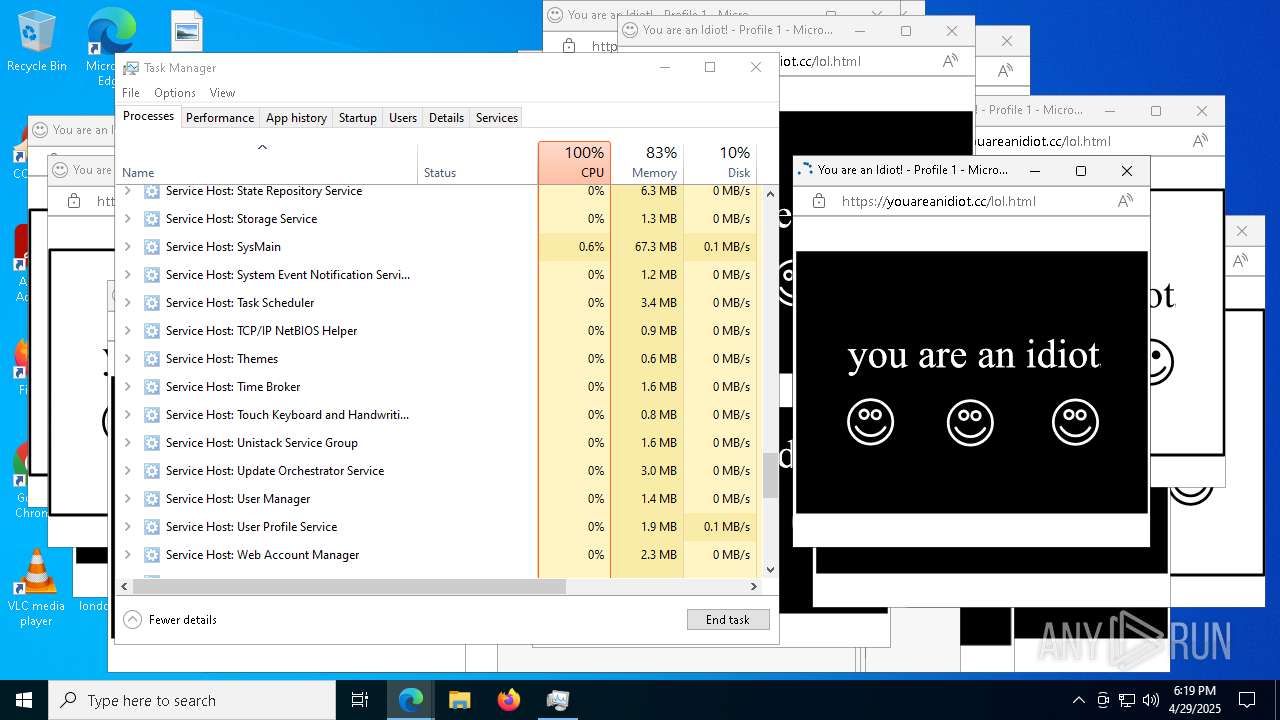Click the Fewer details arrow icon
The image size is (1280, 720).
click(x=132, y=620)
